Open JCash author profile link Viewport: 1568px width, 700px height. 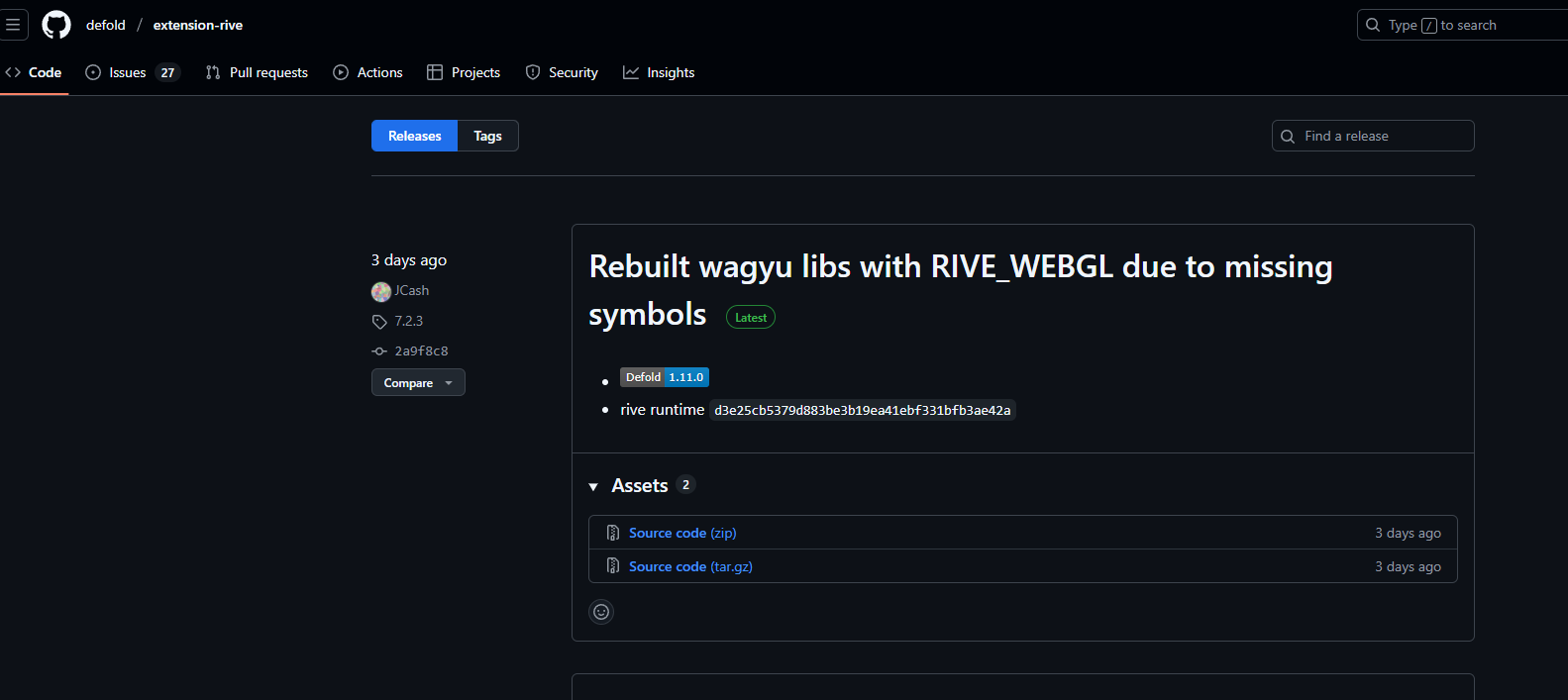click(412, 290)
